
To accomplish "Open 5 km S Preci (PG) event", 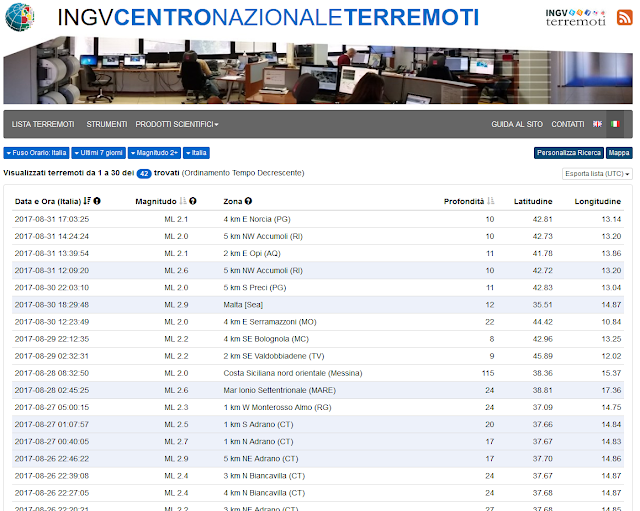I will pos(255,288).
